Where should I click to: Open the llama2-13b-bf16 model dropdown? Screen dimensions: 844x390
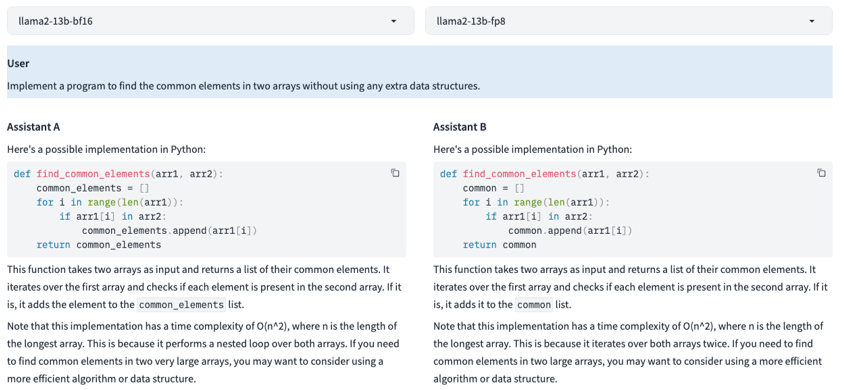(x=210, y=21)
